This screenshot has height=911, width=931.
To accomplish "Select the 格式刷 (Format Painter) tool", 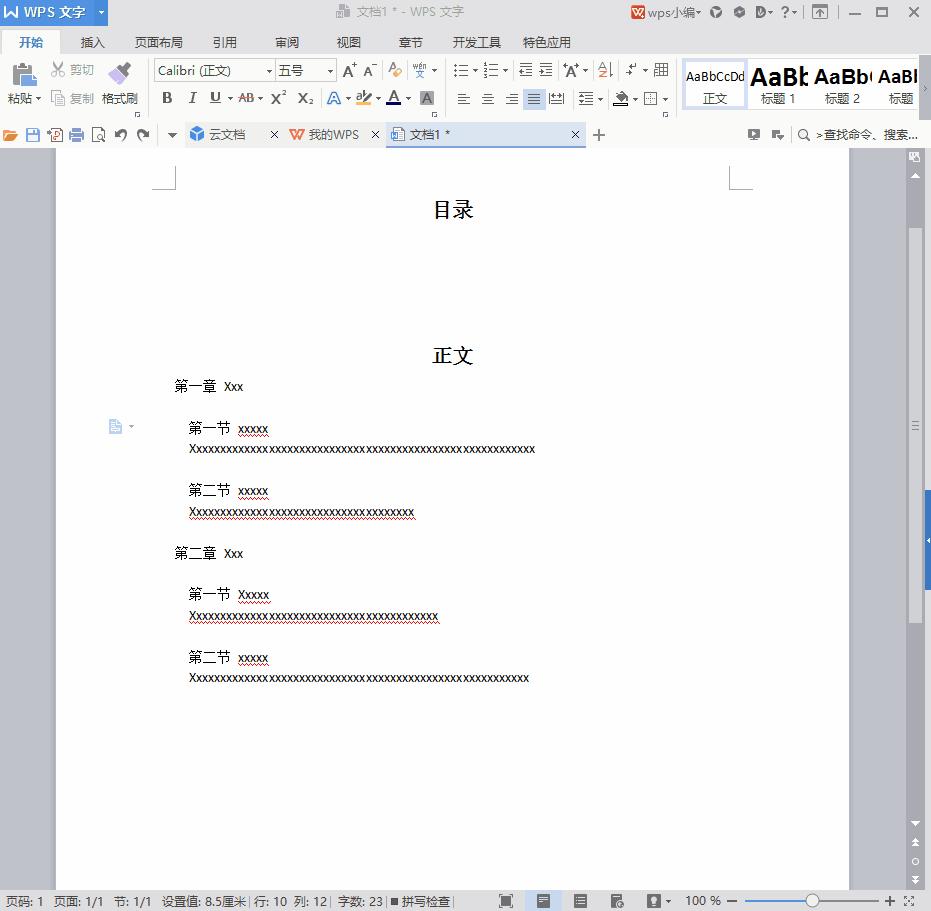I will click(119, 85).
